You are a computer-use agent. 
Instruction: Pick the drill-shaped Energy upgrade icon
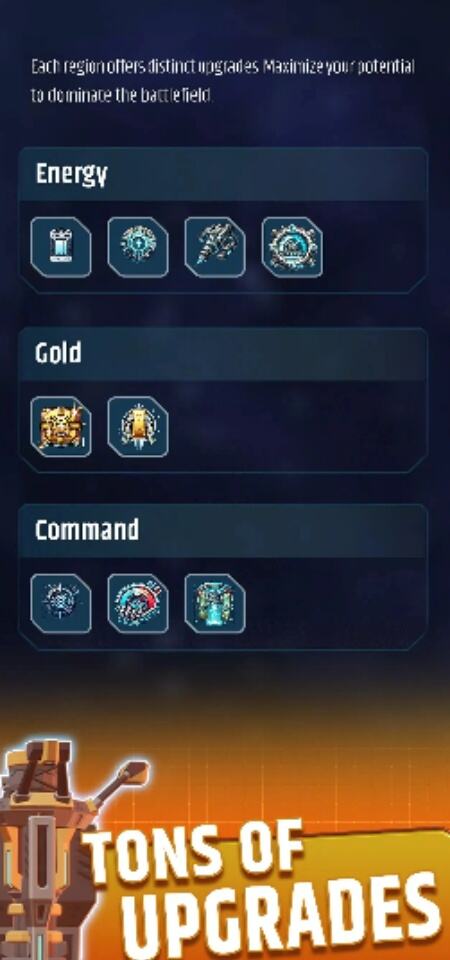pyautogui.click(x=215, y=247)
